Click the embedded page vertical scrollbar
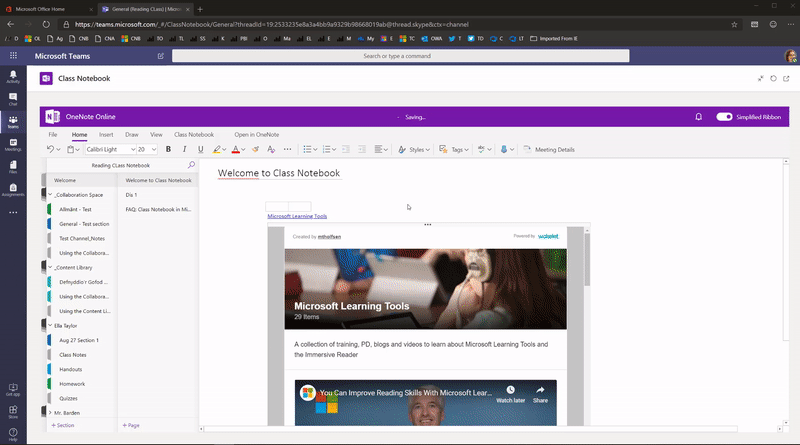 [x=587, y=260]
